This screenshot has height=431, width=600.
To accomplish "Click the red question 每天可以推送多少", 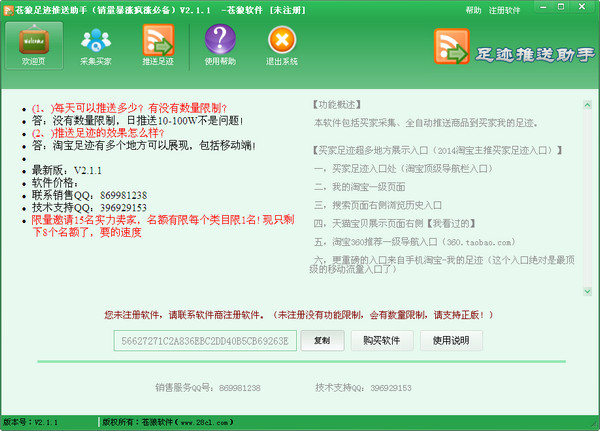I will (129, 108).
